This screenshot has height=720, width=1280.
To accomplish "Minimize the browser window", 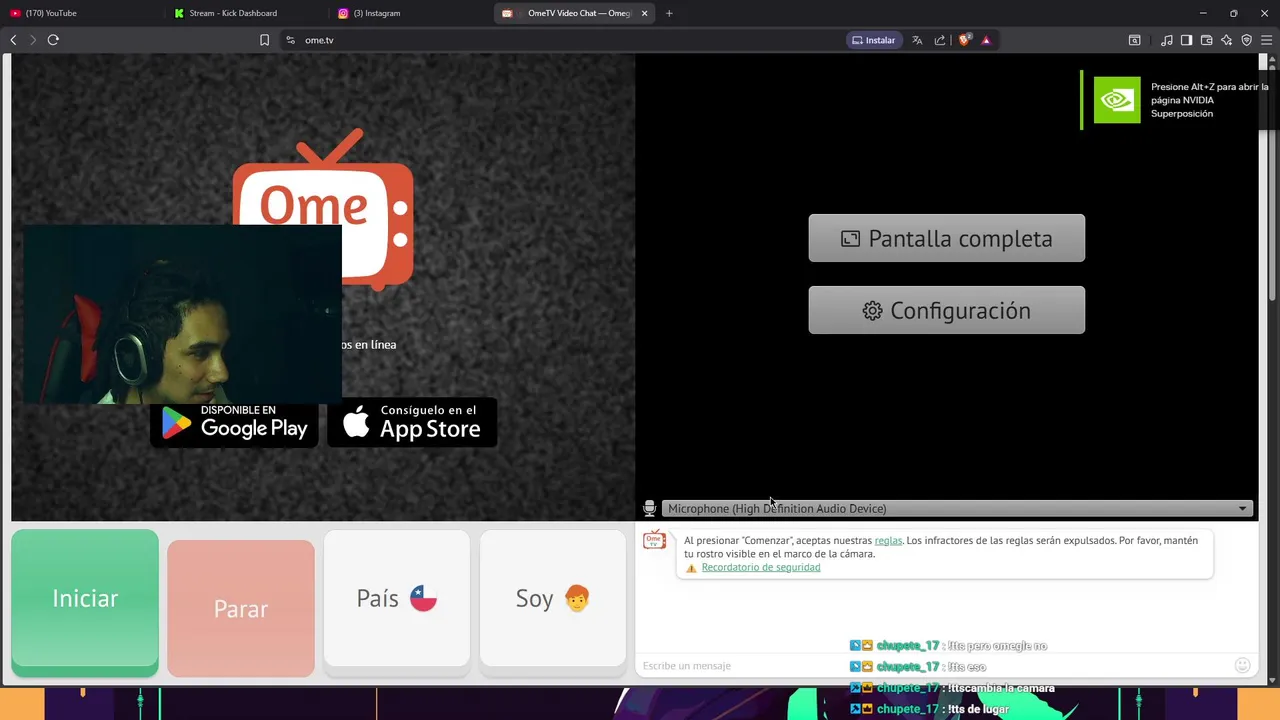I will point(1203,13).
